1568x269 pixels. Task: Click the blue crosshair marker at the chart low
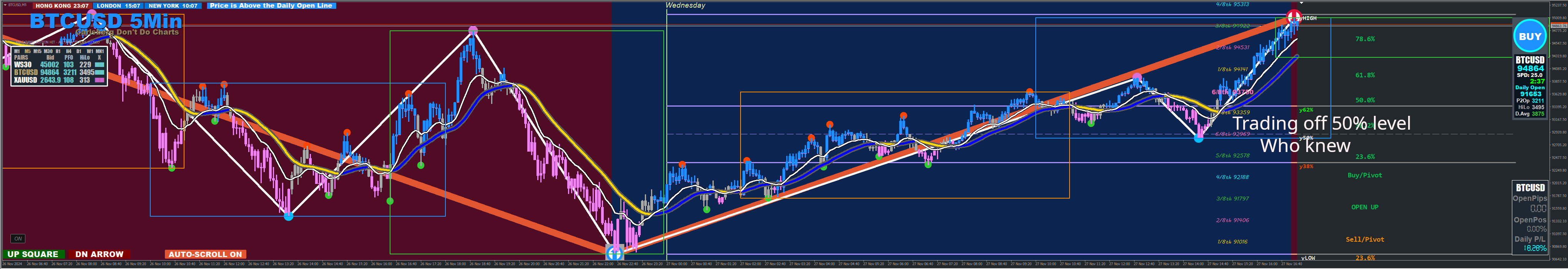pos(615,251)
